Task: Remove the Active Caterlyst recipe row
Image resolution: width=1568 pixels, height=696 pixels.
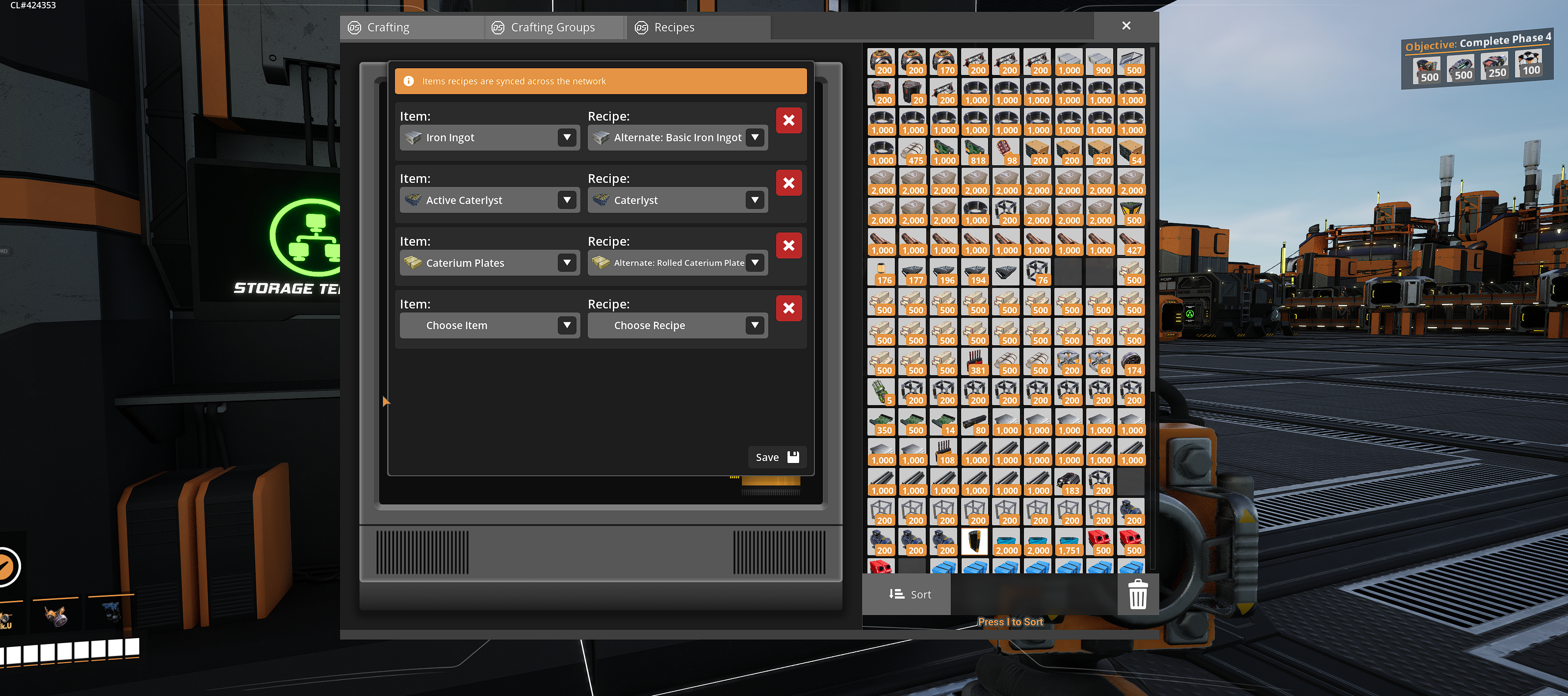Action: pos(789,183)
